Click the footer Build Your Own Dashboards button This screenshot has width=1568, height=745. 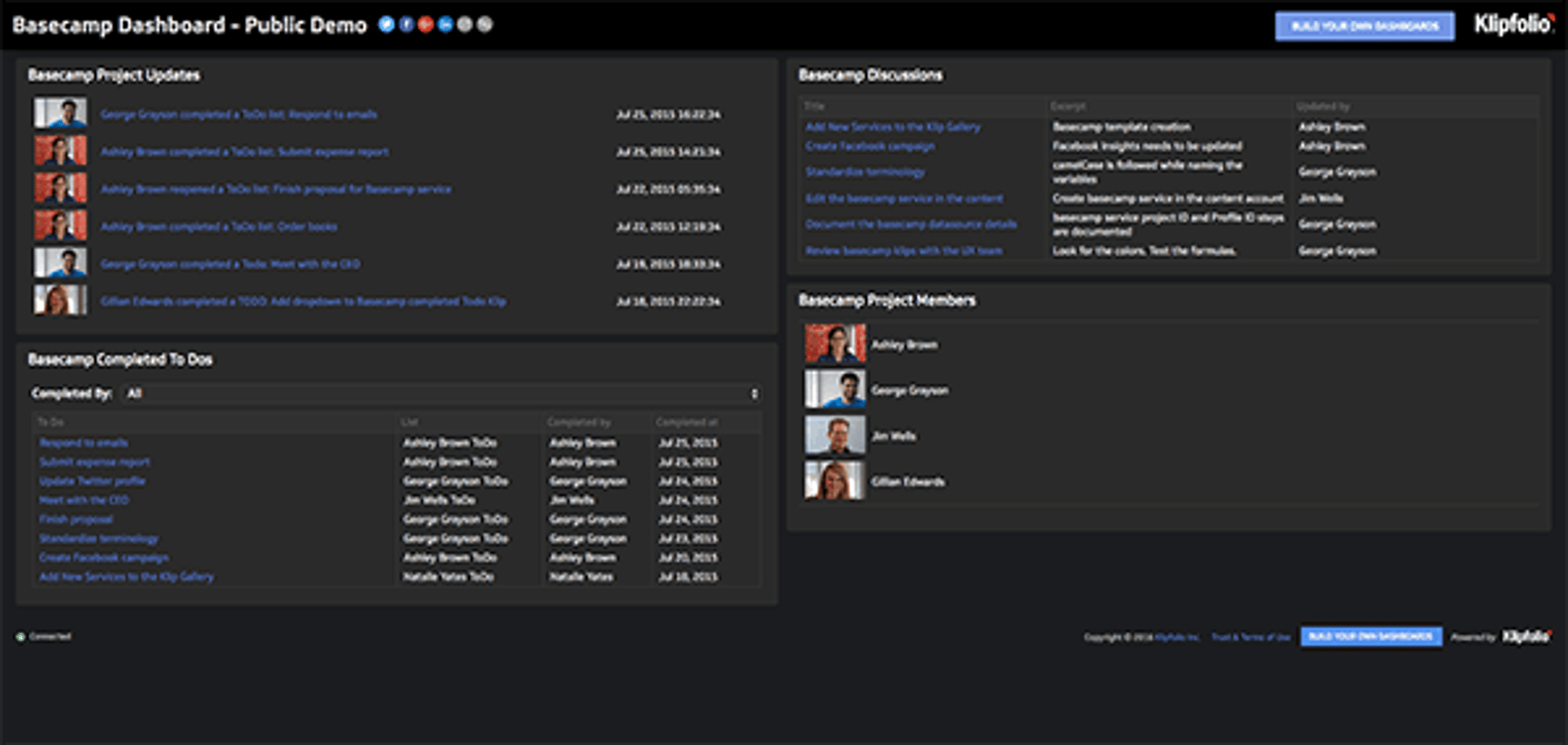pyautogui.click(x=1370, y=636)
